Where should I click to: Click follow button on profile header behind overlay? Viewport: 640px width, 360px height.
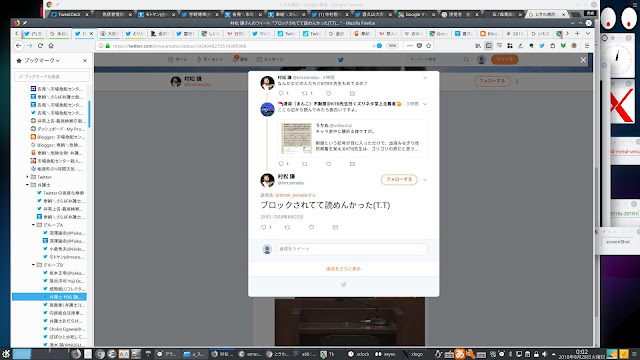click(492, 81)
